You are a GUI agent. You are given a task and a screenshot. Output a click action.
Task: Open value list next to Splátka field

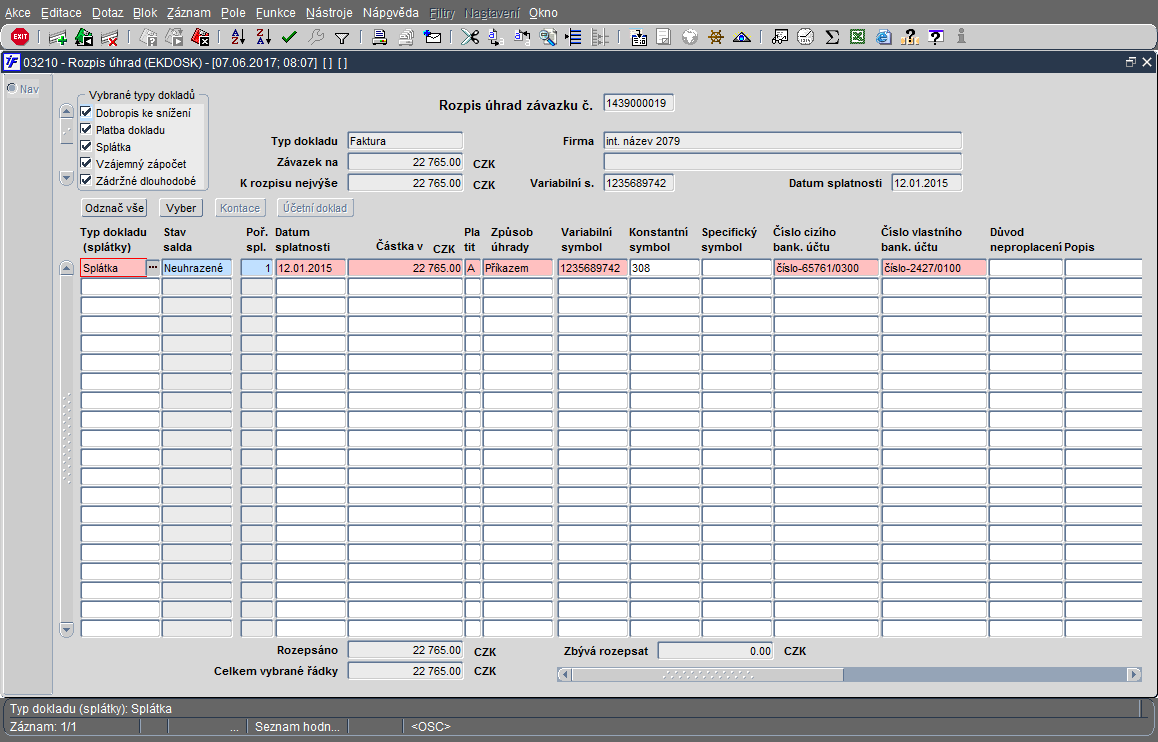coord(153,268)
